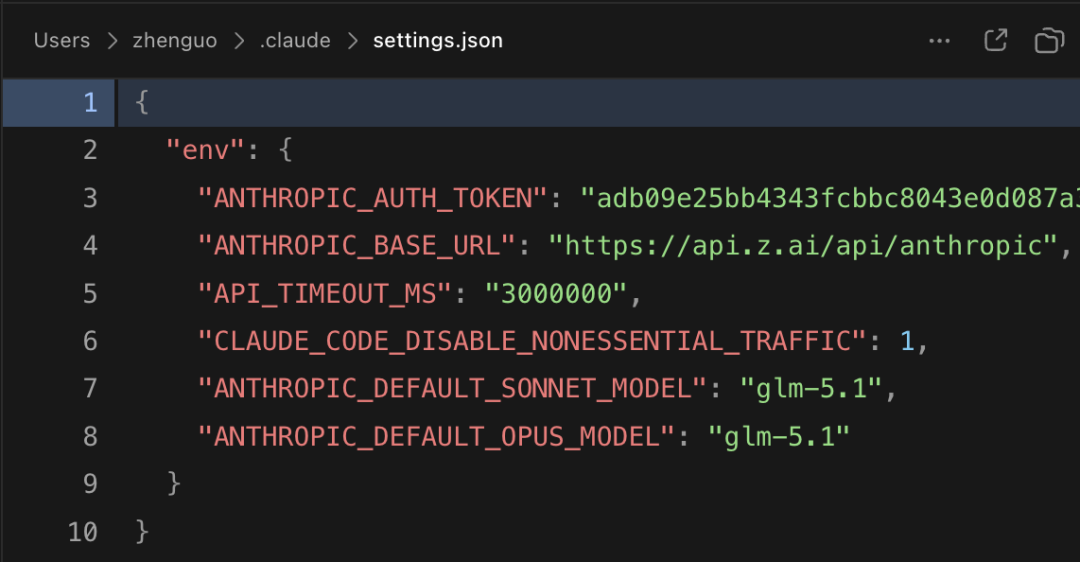Click line number 7 in the gutter
The height and width of the screenshot is (562, 1080).
[x=90, y=388]
